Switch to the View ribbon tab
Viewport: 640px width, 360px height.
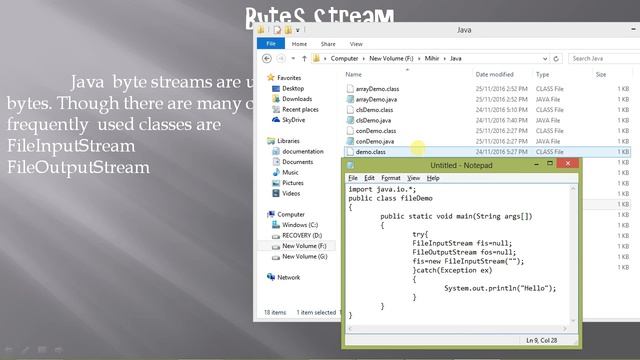[356, 44]
